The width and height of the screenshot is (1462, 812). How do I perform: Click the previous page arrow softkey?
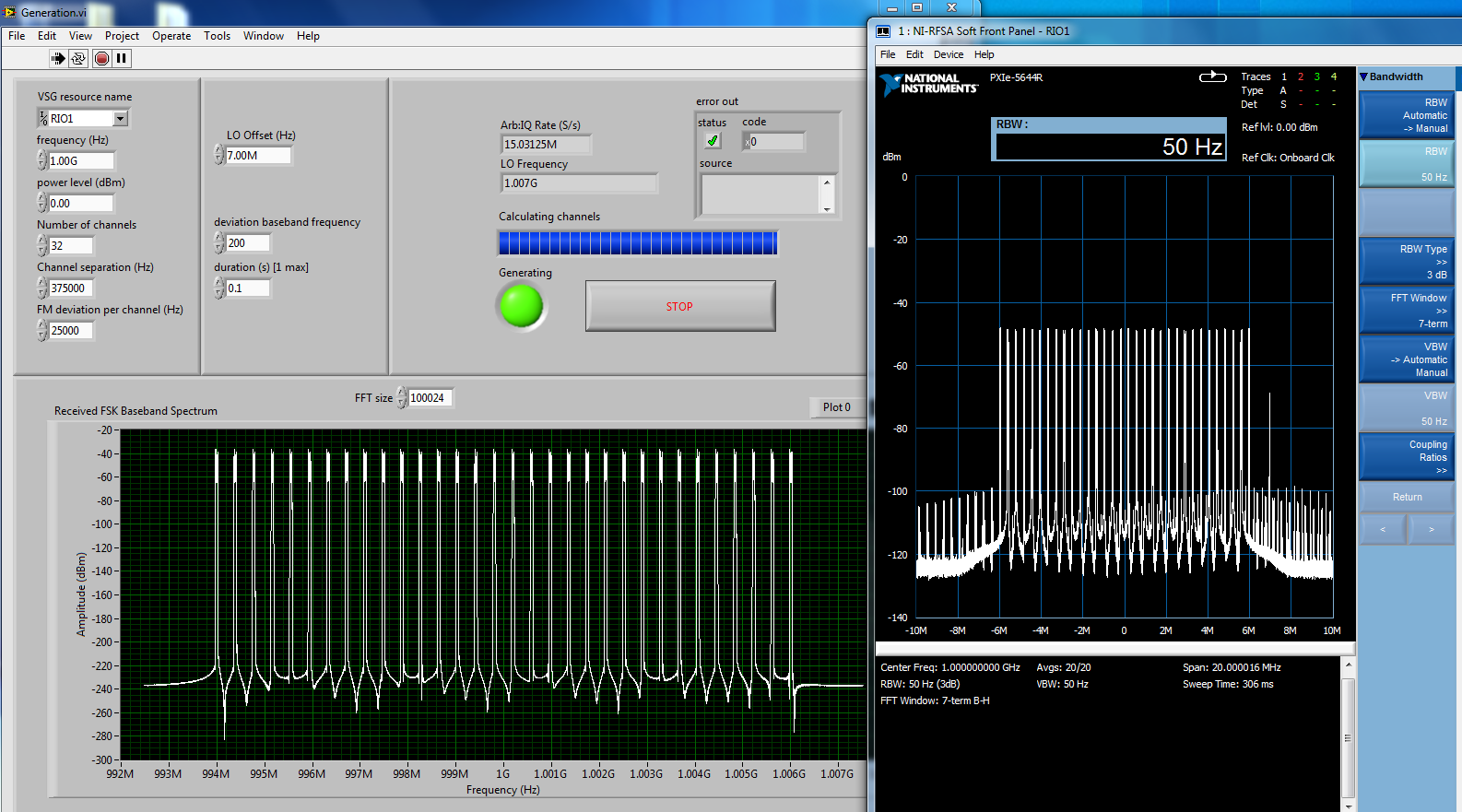(x=1382, y=529)
